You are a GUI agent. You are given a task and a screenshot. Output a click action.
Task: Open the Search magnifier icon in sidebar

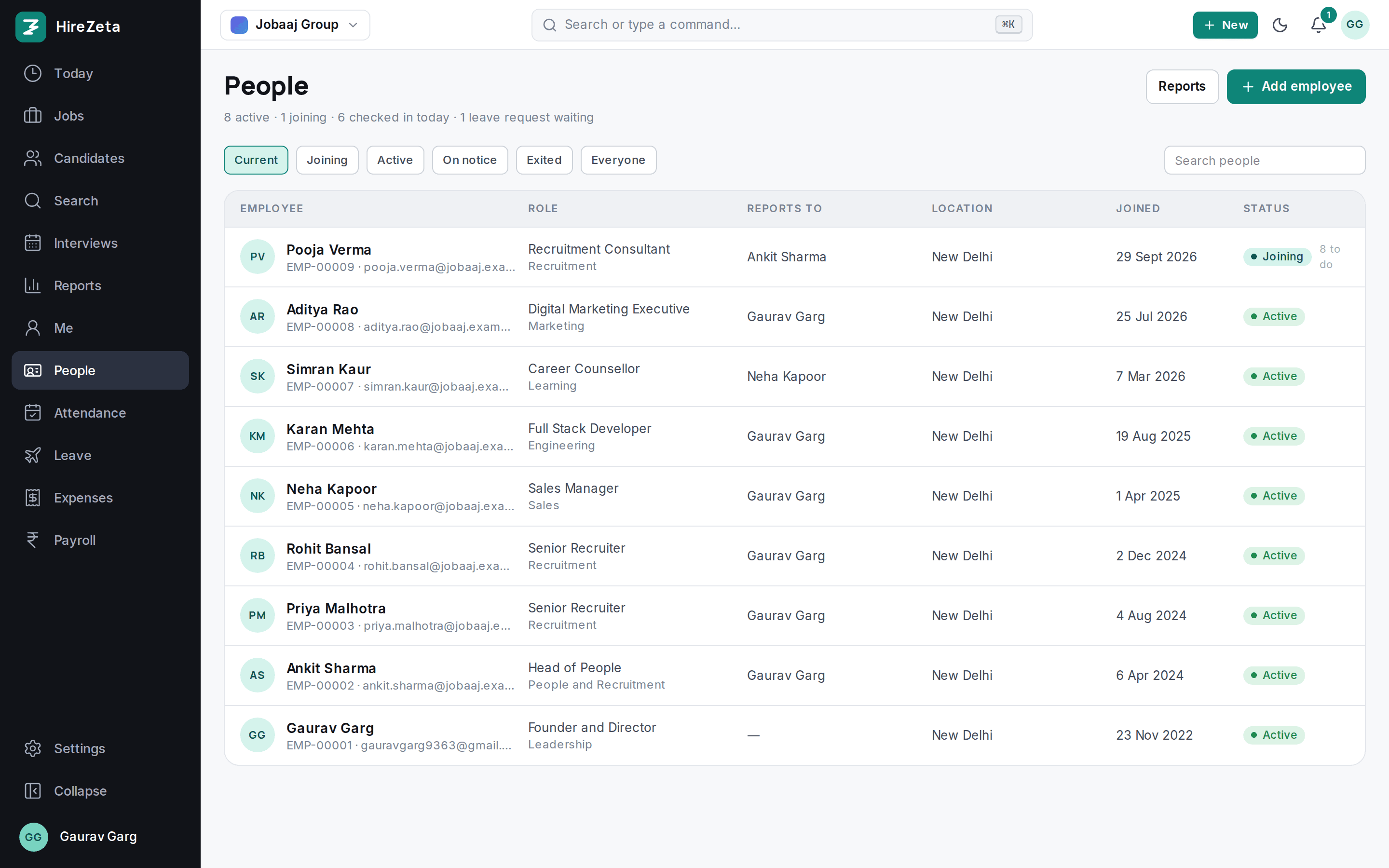coord(33,201)
